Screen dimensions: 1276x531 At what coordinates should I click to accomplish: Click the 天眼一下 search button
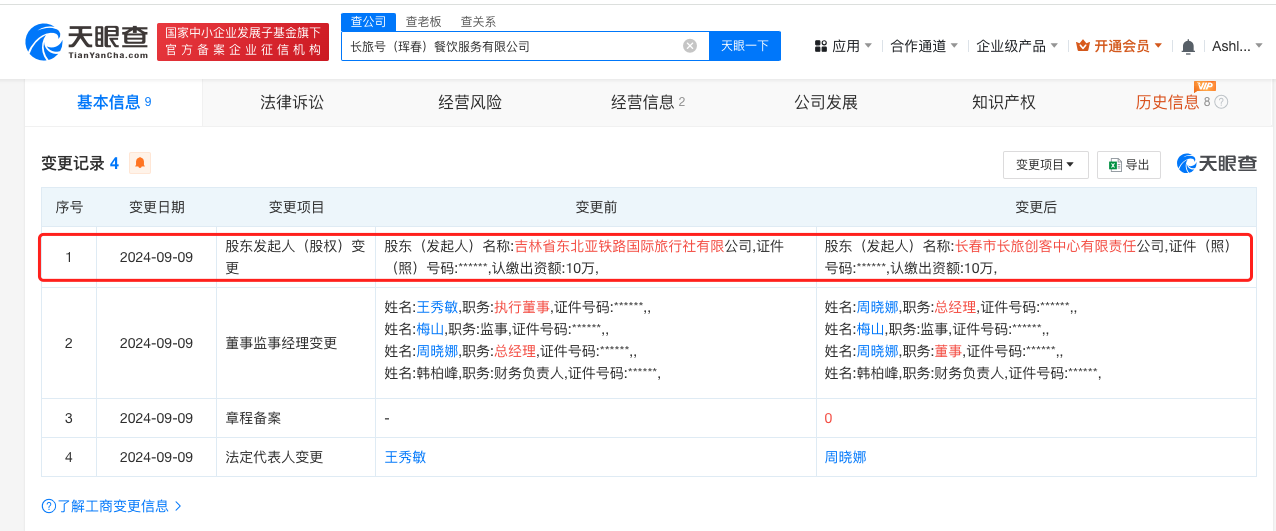[745, 46]
